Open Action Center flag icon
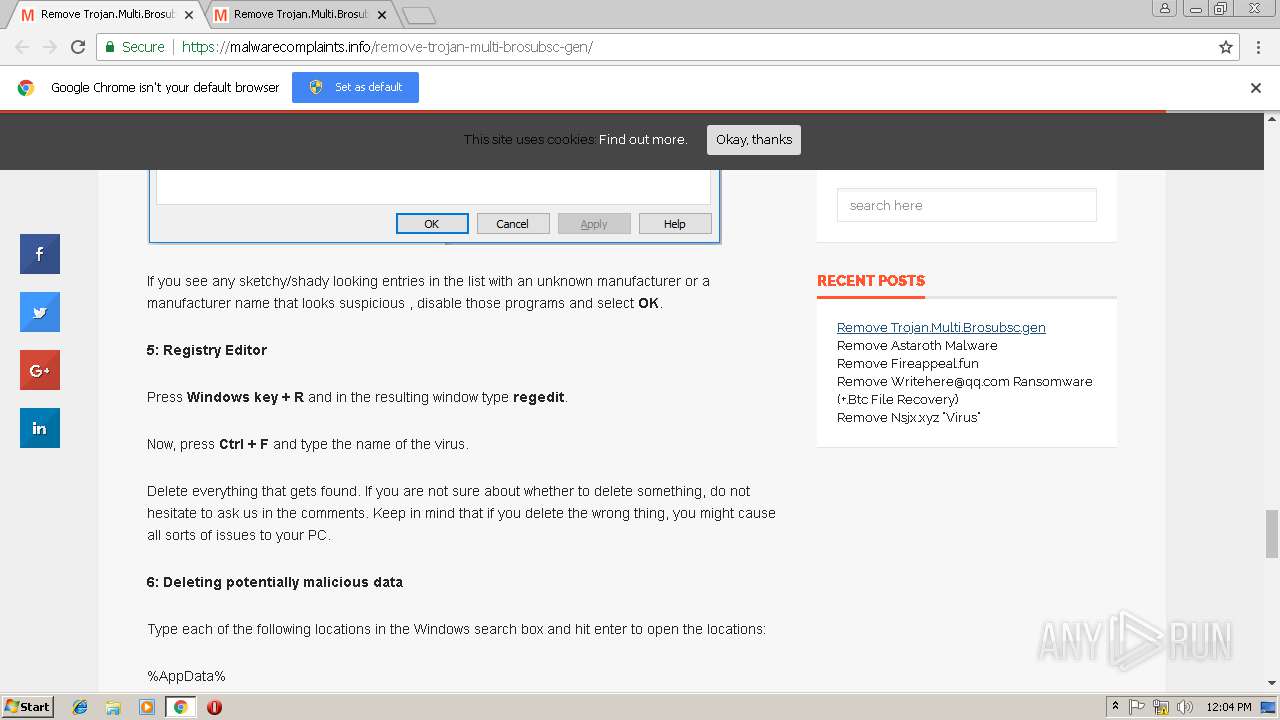The height and width of the screenshot is (720, 1280). click(x=1137, y=707)
